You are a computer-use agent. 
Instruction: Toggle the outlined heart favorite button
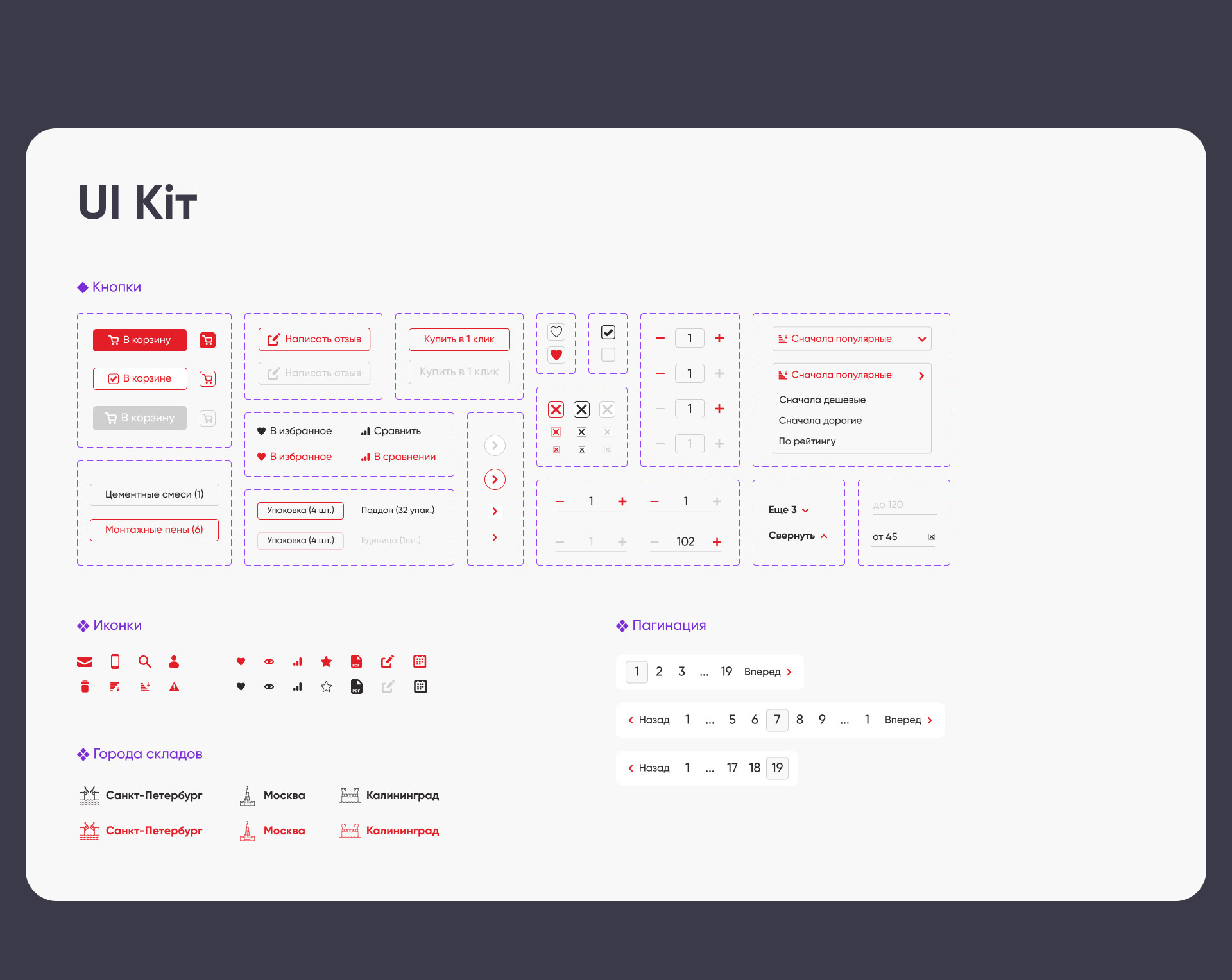(556, 332)
